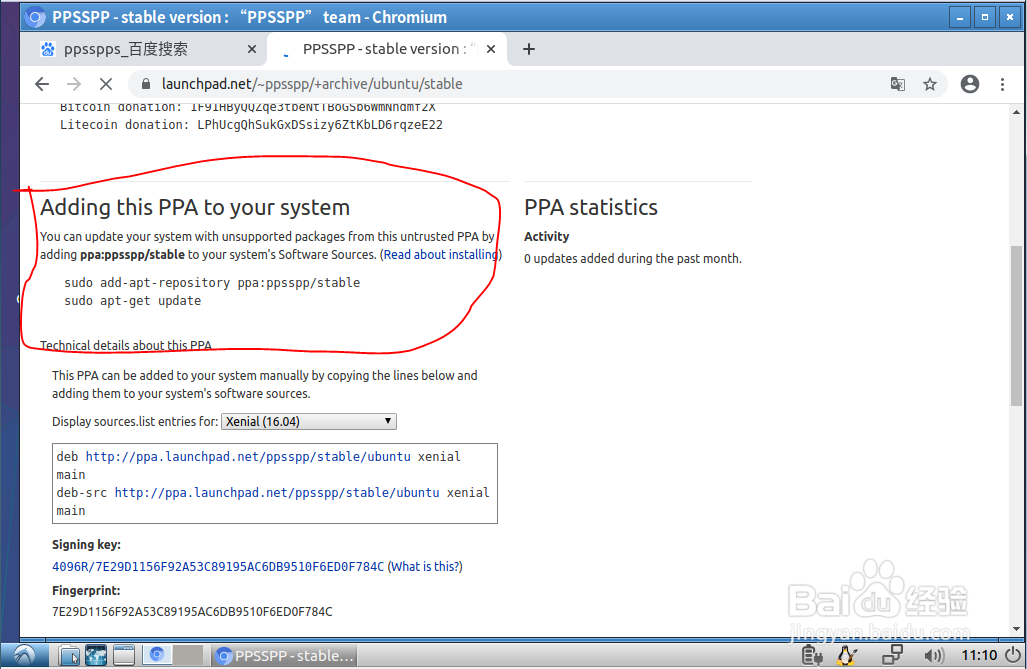The width and height of the screenshot is (1027, 669).
Task: Click the Chromium workspace pager icon
Action: (157, 655)
